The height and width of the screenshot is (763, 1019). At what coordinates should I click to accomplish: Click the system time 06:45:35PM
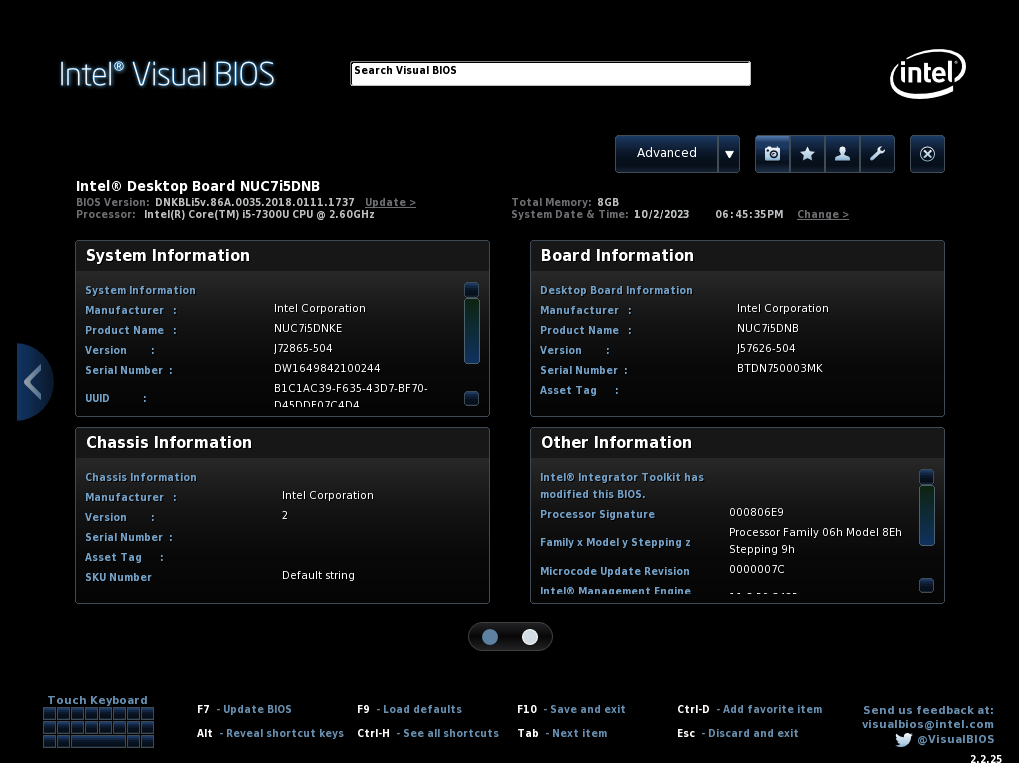tap(749, 214)
